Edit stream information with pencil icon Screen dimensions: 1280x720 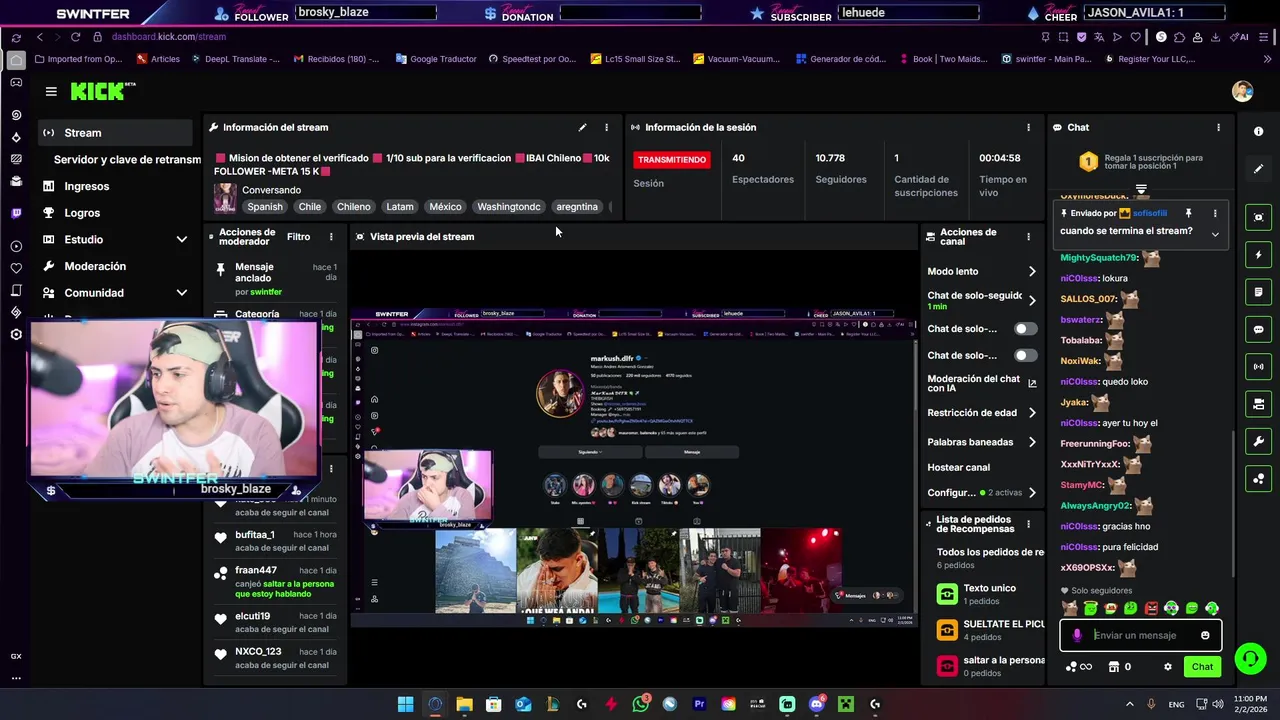pos(582,127)
